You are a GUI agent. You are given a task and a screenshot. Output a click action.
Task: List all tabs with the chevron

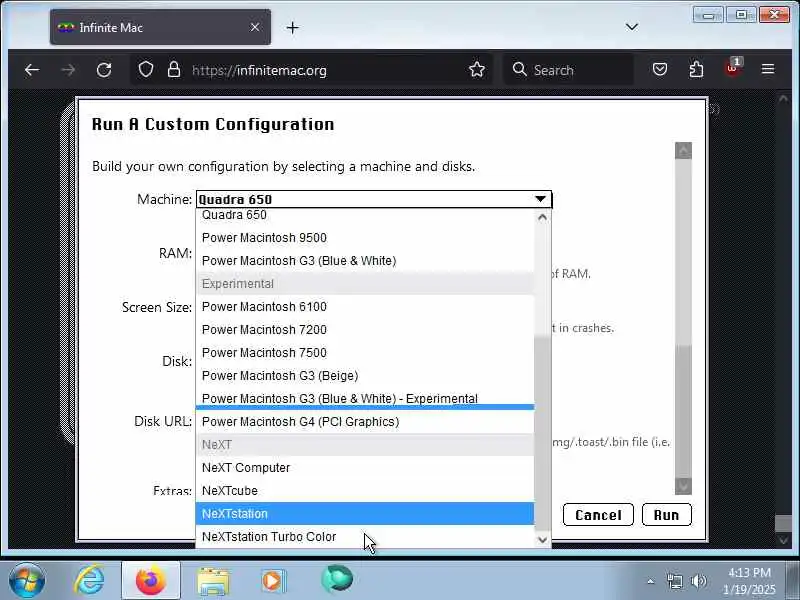pos(632,27)
